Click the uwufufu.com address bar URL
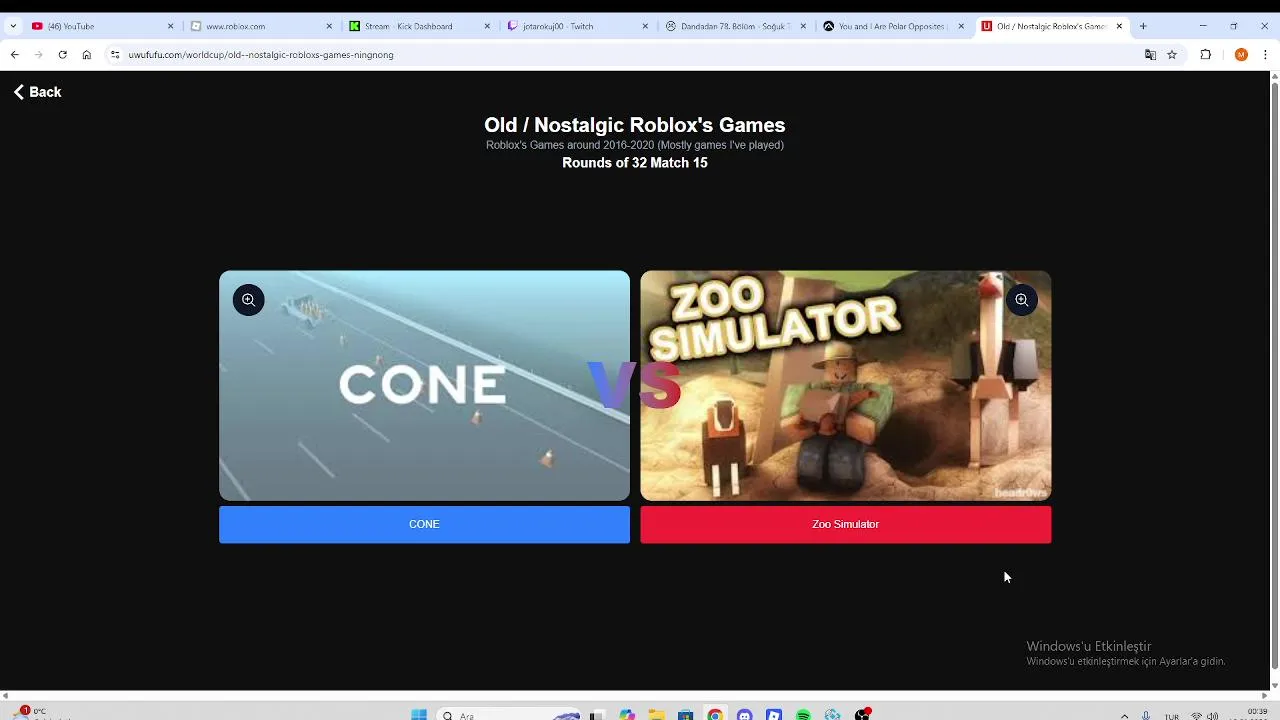Image resolution: width=1280 pixels, height=720 pixels. pyautogui.click(x=261, y=55)
